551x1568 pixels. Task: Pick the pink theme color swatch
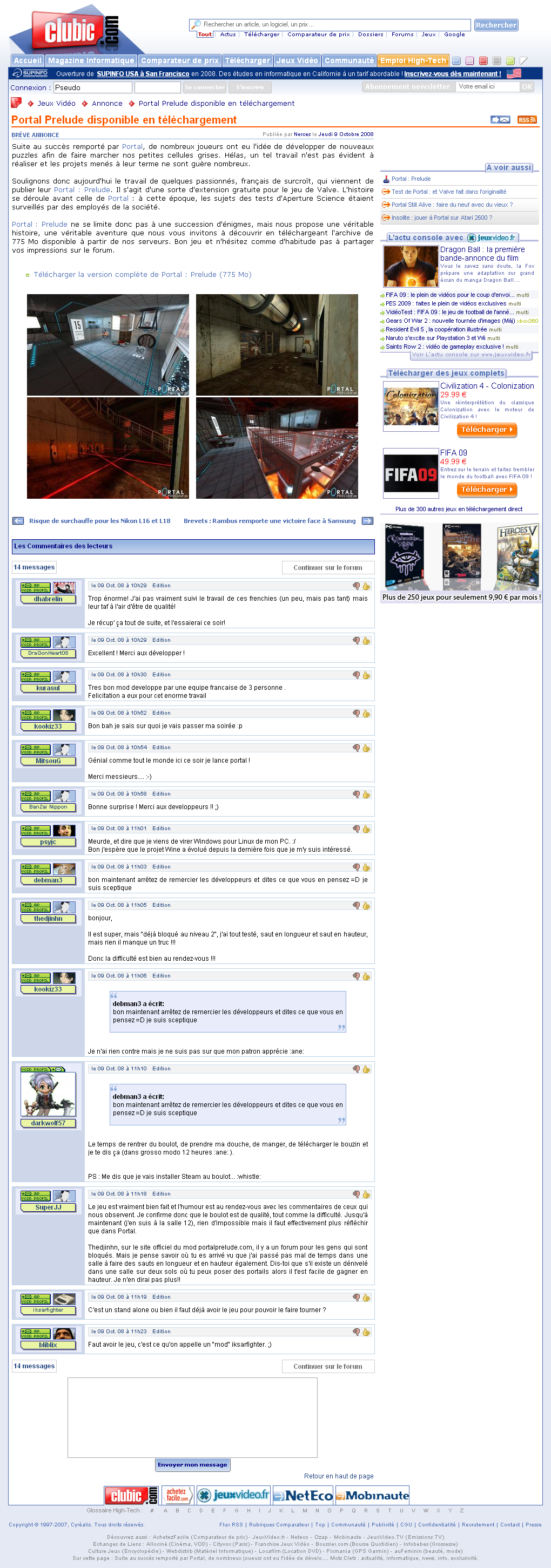(470, 61)
